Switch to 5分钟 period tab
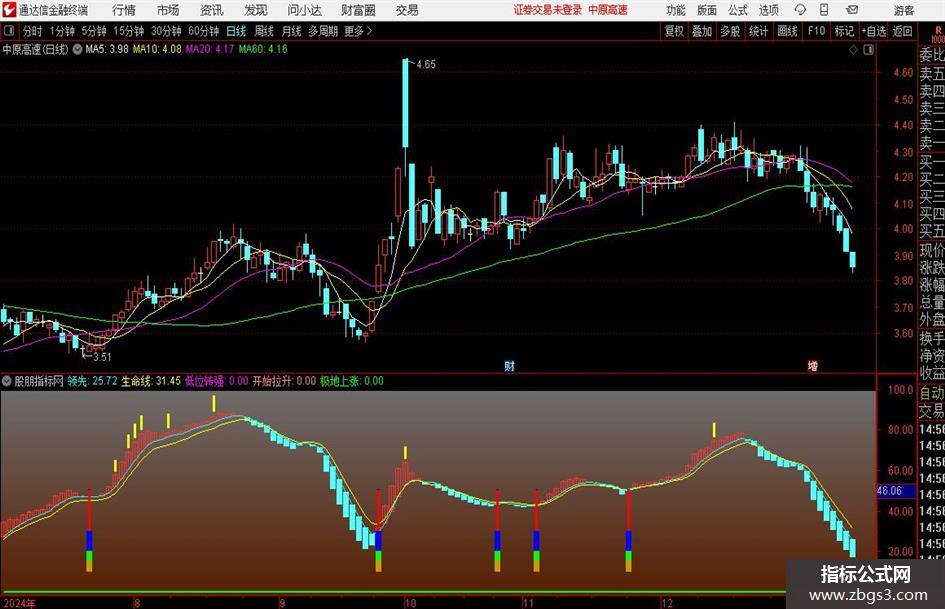This screenshot has height=609, width=945. point(94,31)
